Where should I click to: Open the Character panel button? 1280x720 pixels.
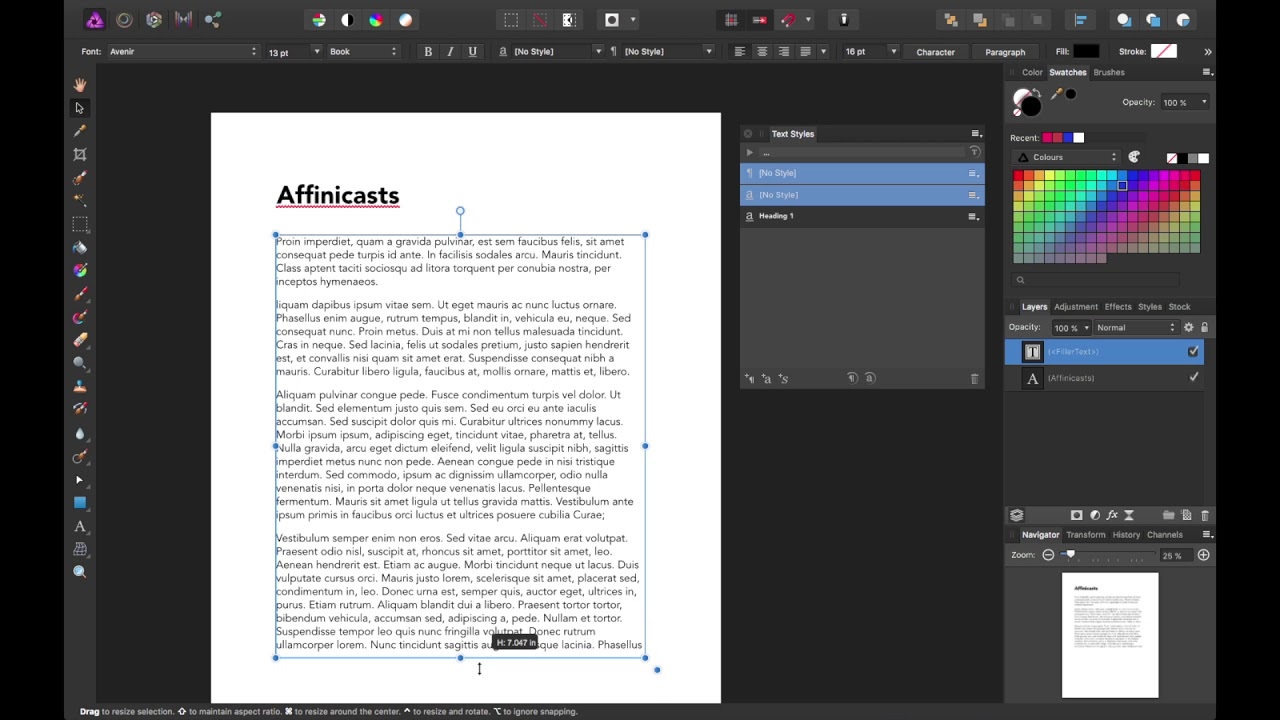(x=936, y=52)
